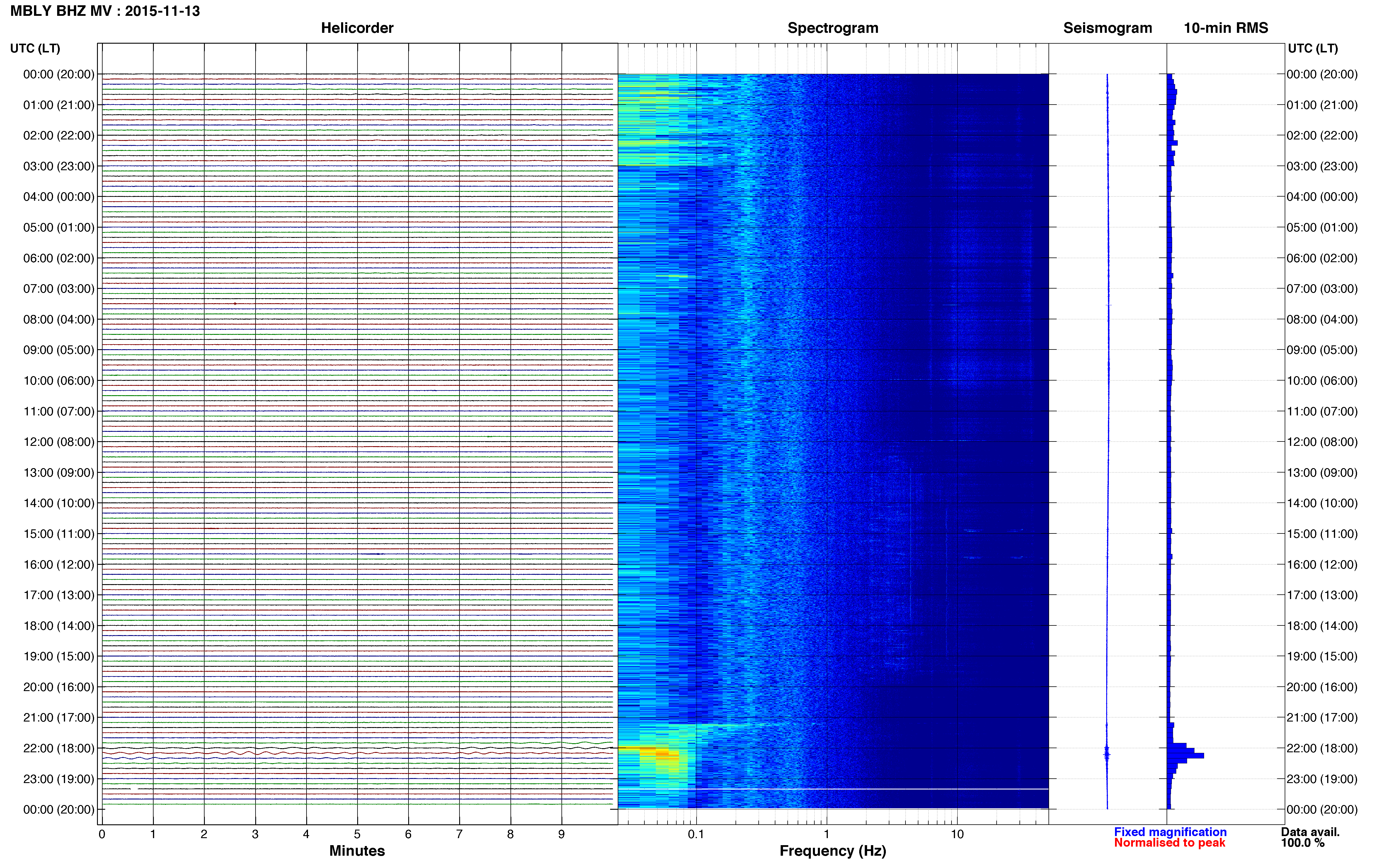Click the 'Fixed magnification' legend text
Viewport: 1389px width, 868px height.
coord(1170,832)
